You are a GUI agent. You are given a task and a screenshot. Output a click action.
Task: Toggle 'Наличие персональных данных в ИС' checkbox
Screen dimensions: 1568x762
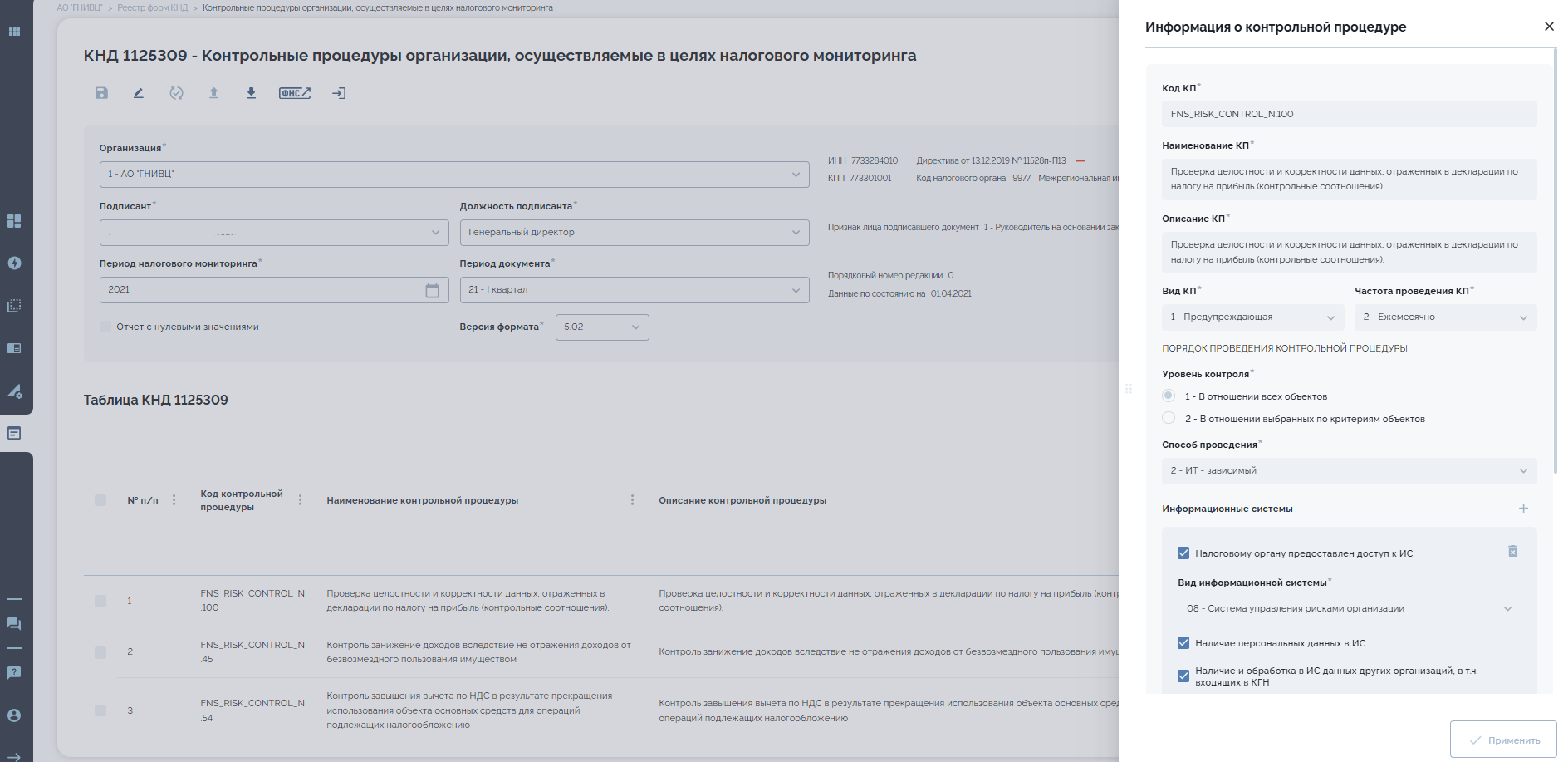point(1183,642)
